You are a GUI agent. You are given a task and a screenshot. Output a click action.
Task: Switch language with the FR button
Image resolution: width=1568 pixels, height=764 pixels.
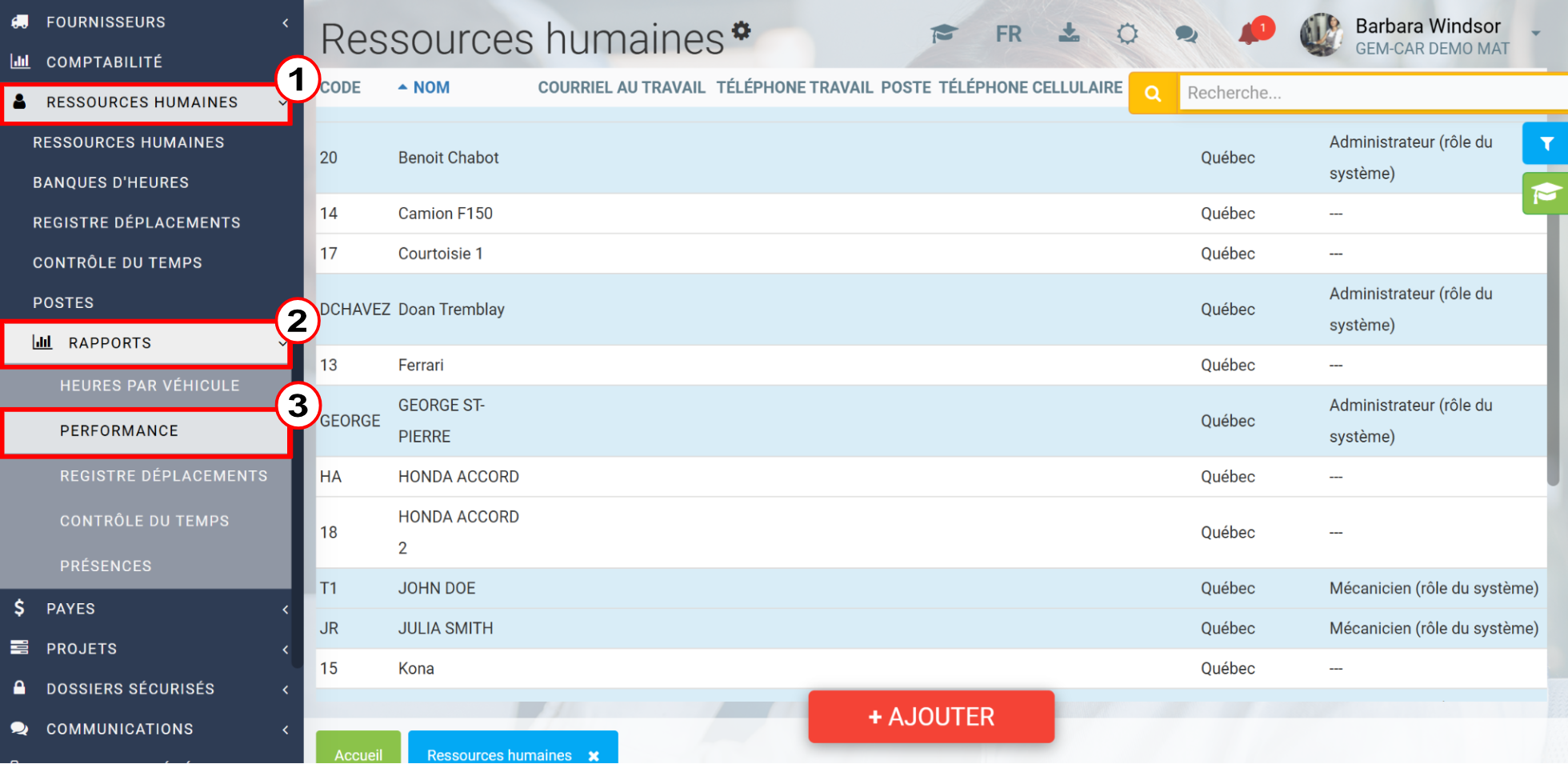(1008, 34)
